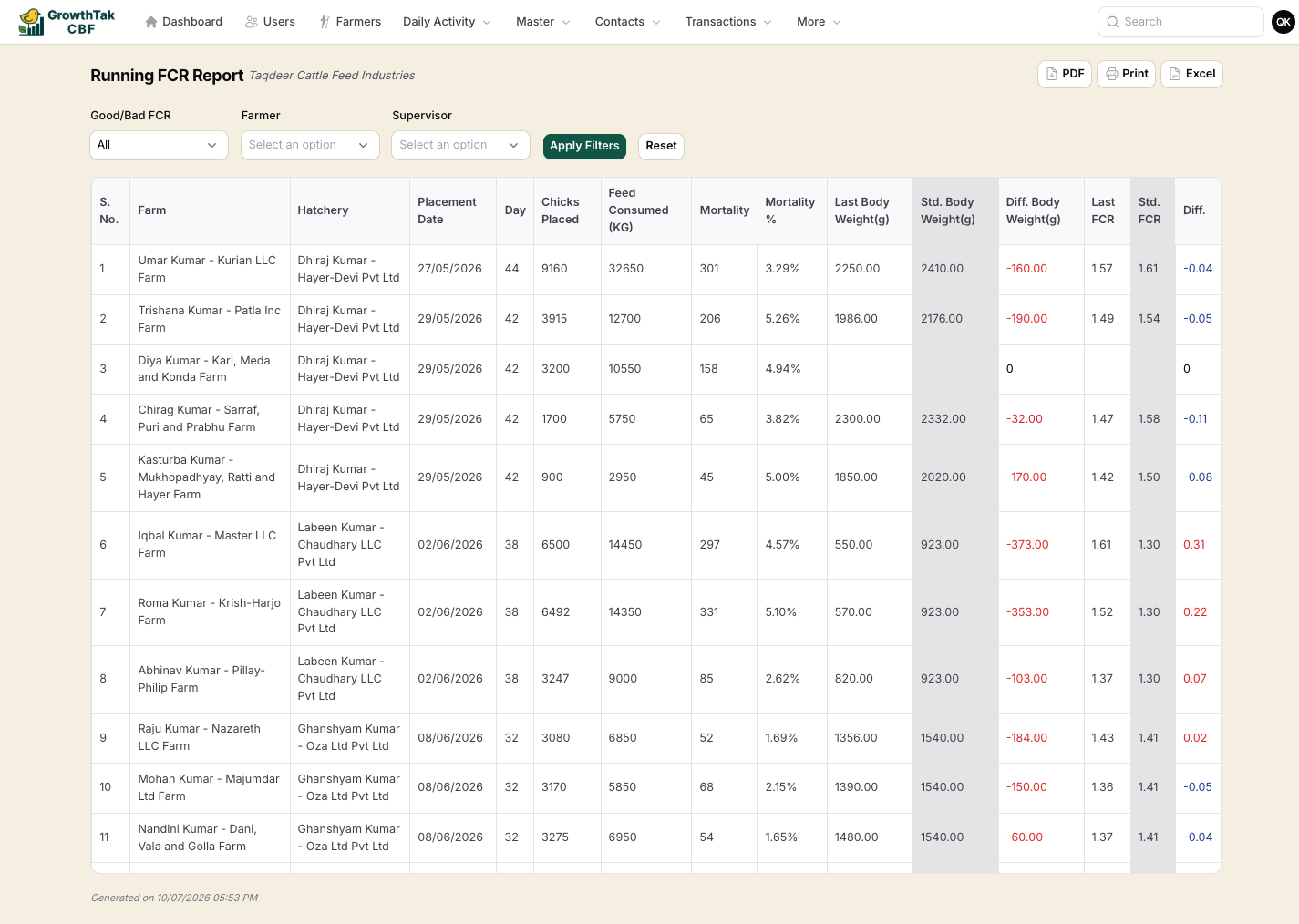Focus the Search input field
Screen dimensions: 1299x924
pyautogui.click(x=1180, y=22)
